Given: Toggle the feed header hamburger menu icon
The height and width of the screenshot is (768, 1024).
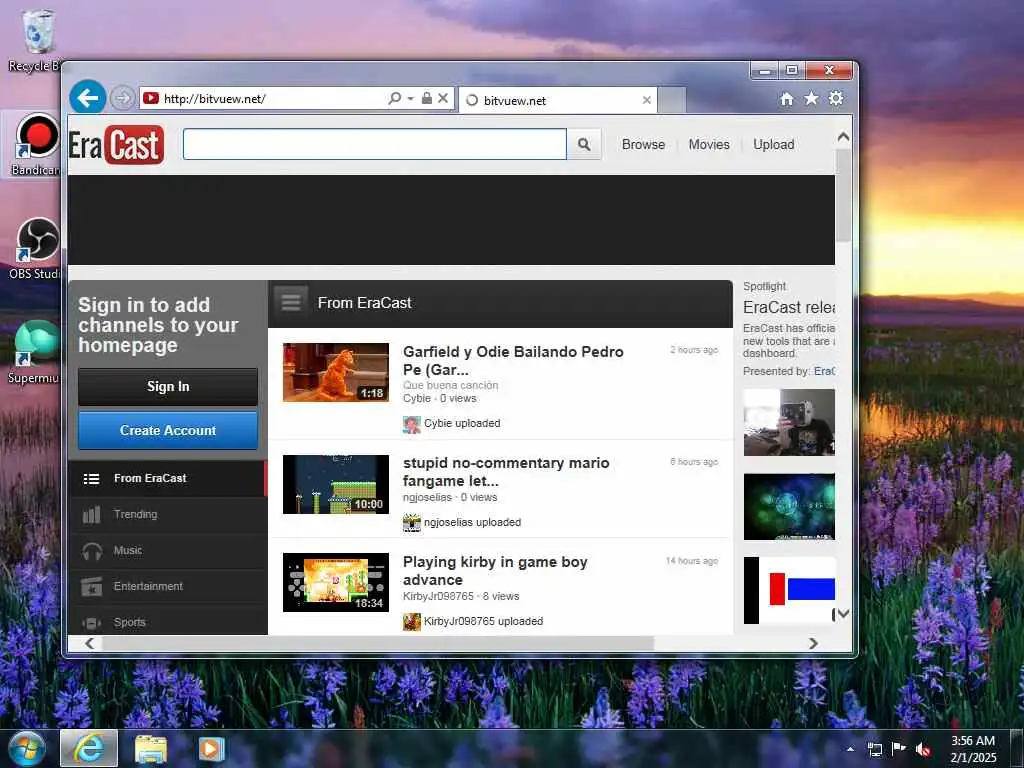Looking at the screenshot, I should [x=291, y=302].
